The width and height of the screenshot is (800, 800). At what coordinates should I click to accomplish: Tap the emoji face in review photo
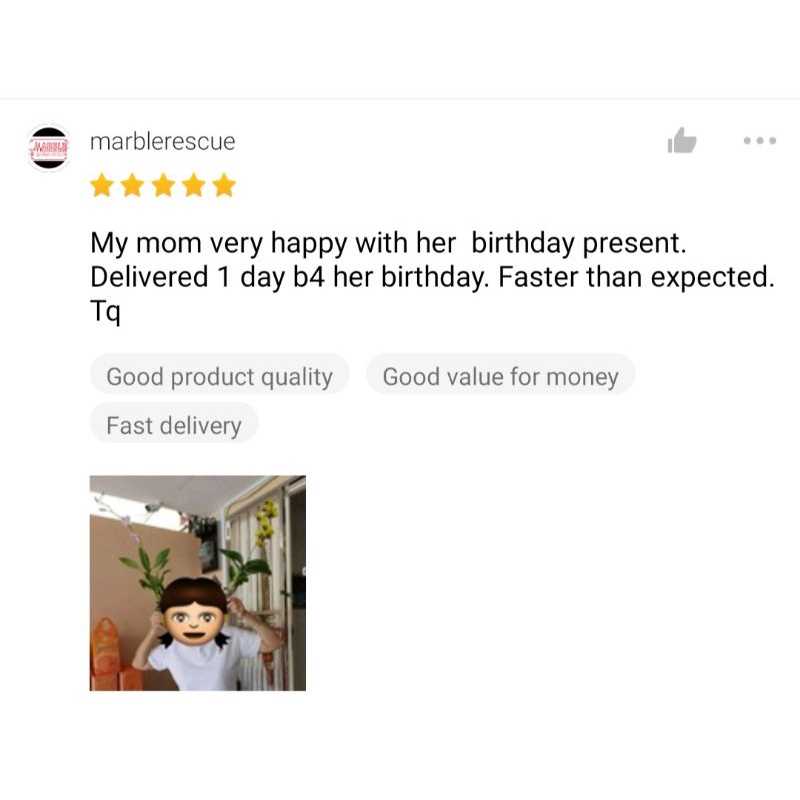pyautogui.click(x=194, y=612)
